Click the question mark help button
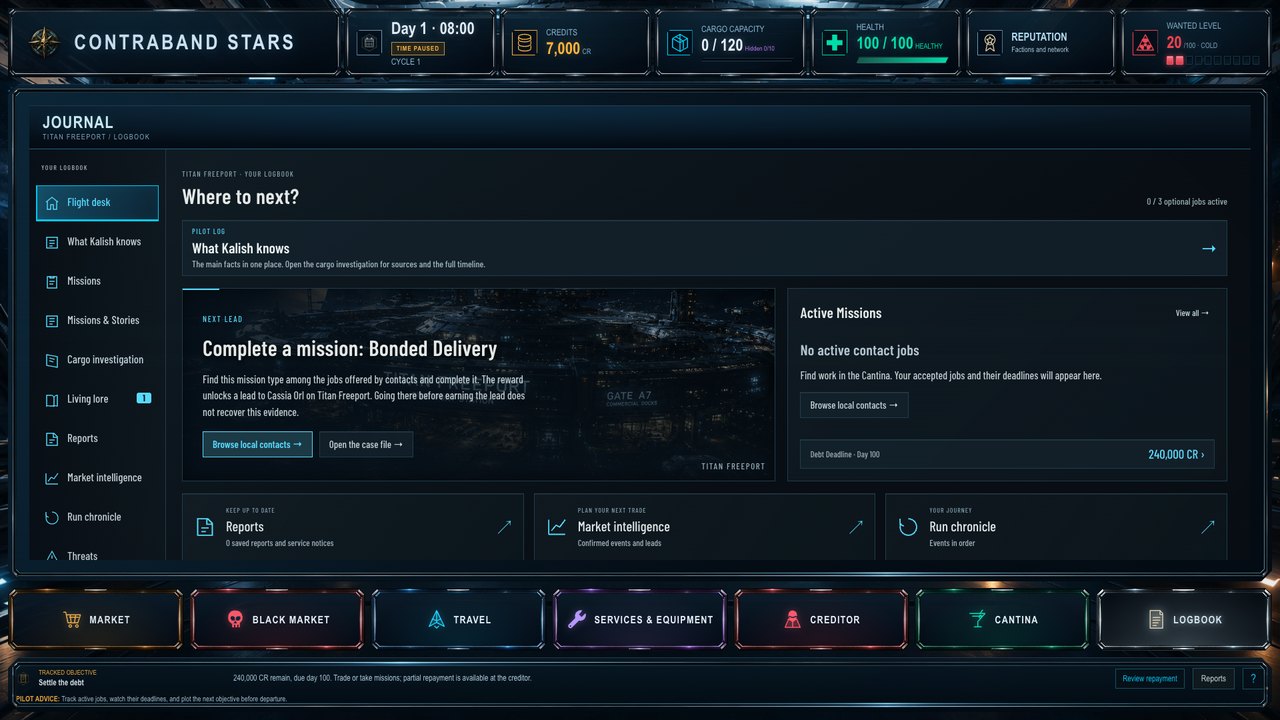The height and width of the screenshot is (720, 1280). coord(1254,678)
